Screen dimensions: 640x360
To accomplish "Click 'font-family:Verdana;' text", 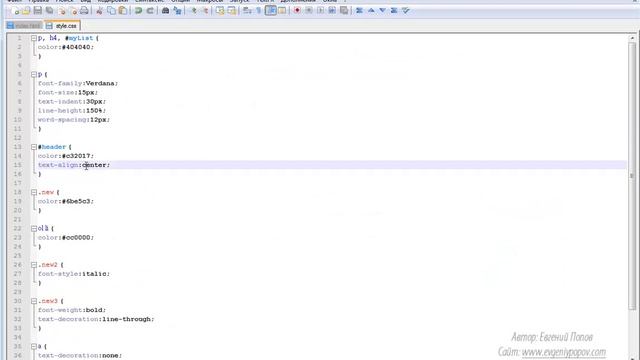I will point(78,83).
